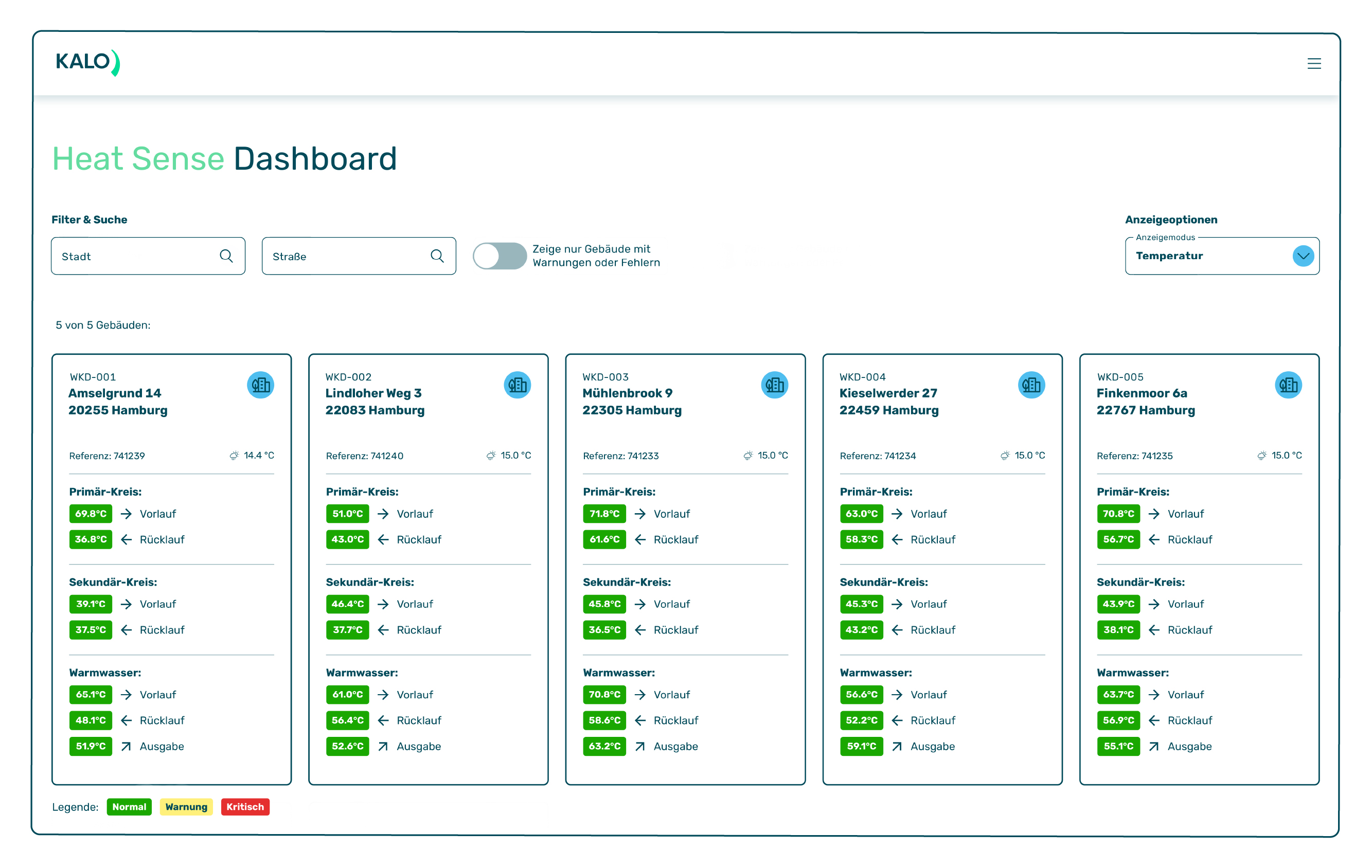Viewport: 1372px width, 868px height.
Task: Click building icon on WKD-003 card
Action: tap(774, 385)
